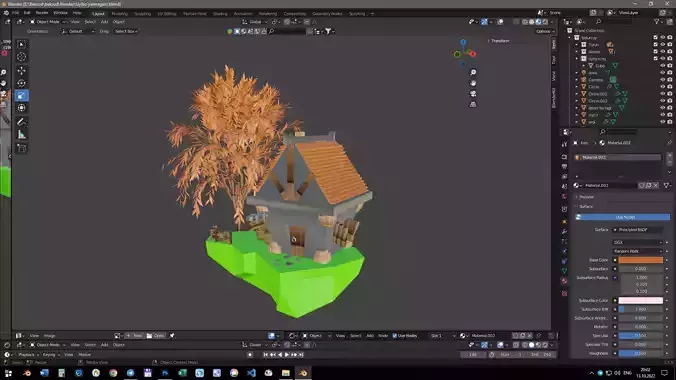The width and height of the screenshot is (676, 380).
Task: Select the Measure tool
Action: point(22,135)
